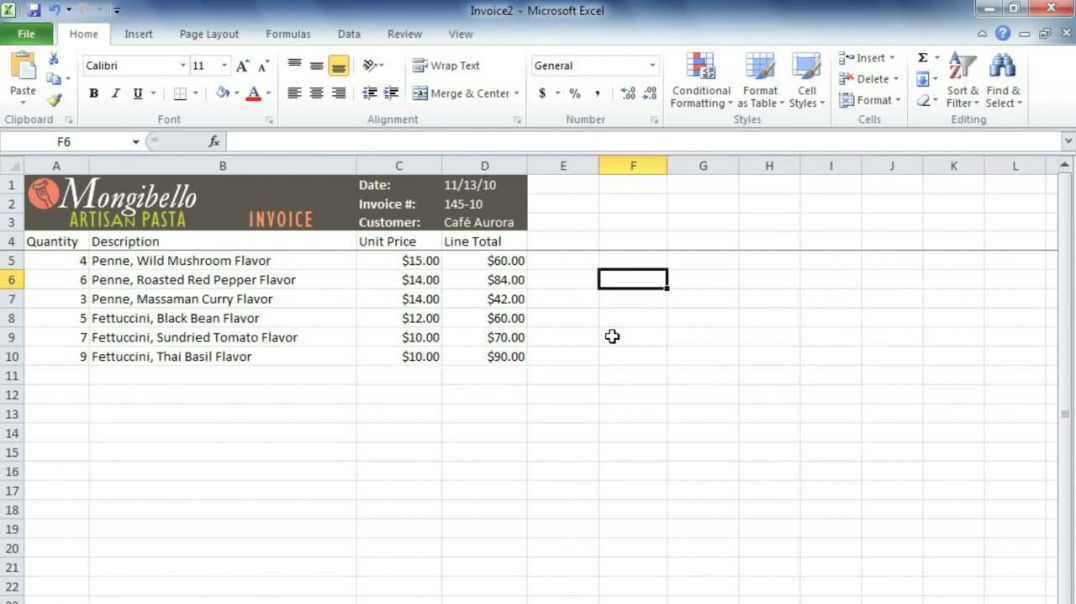The width and height of the screenshot is (1076, 604).
Task: Switch to the Data tab
Action: [349, 34]
